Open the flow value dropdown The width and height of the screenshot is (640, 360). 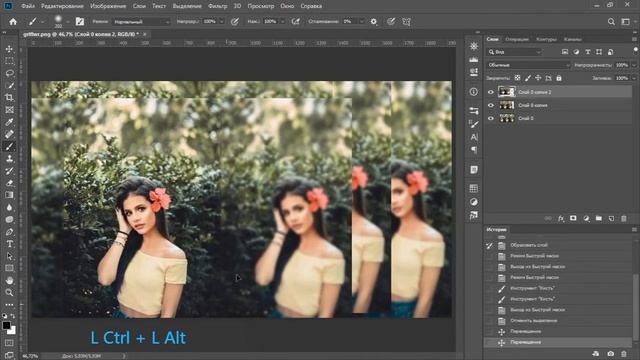point(282,22)
